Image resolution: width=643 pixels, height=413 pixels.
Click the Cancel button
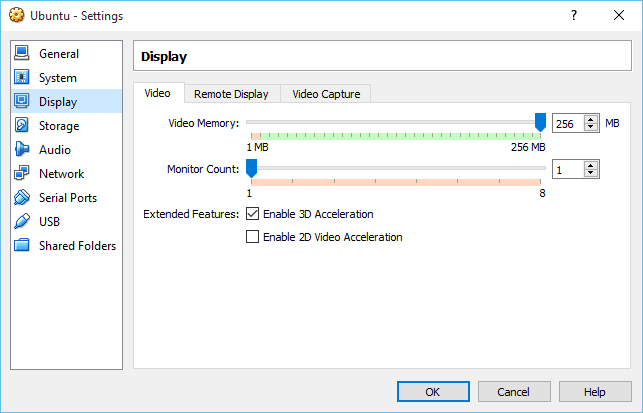pos(514,392)
